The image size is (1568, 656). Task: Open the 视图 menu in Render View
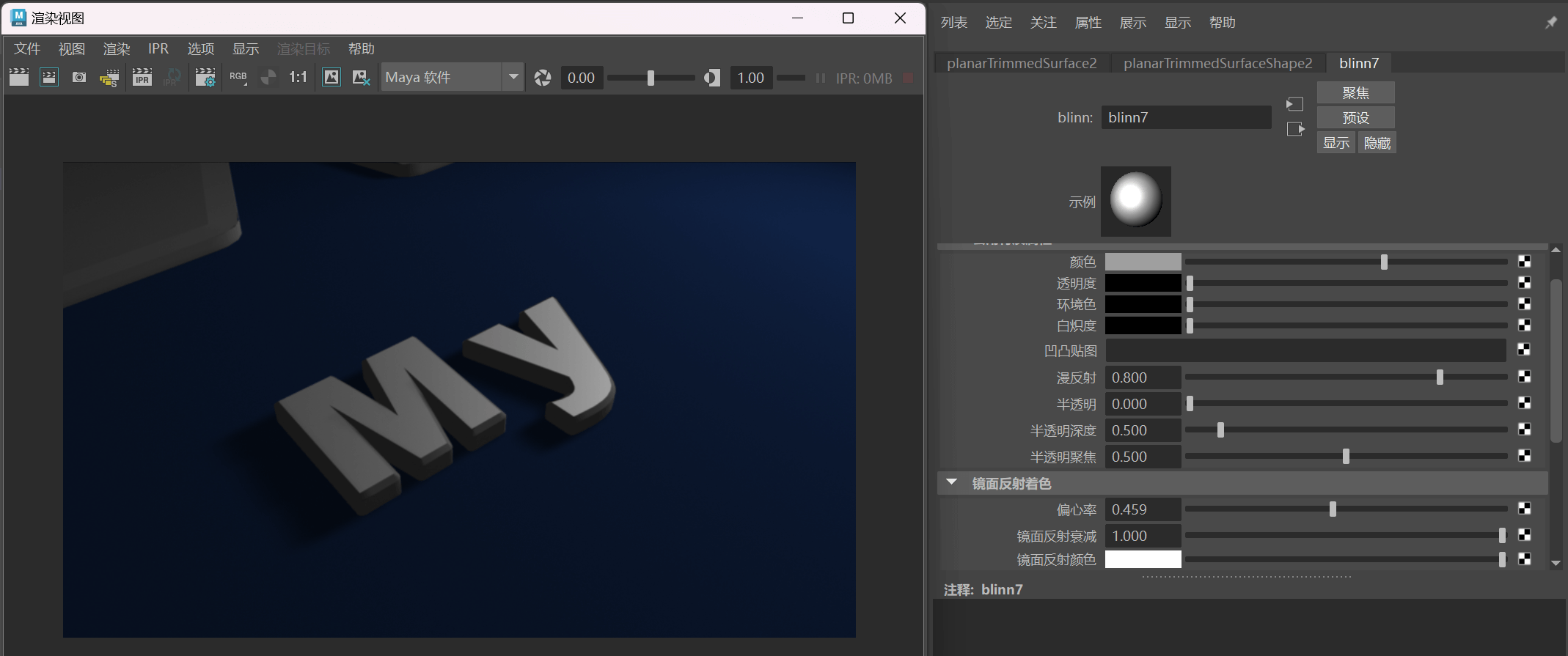(72, 49)
